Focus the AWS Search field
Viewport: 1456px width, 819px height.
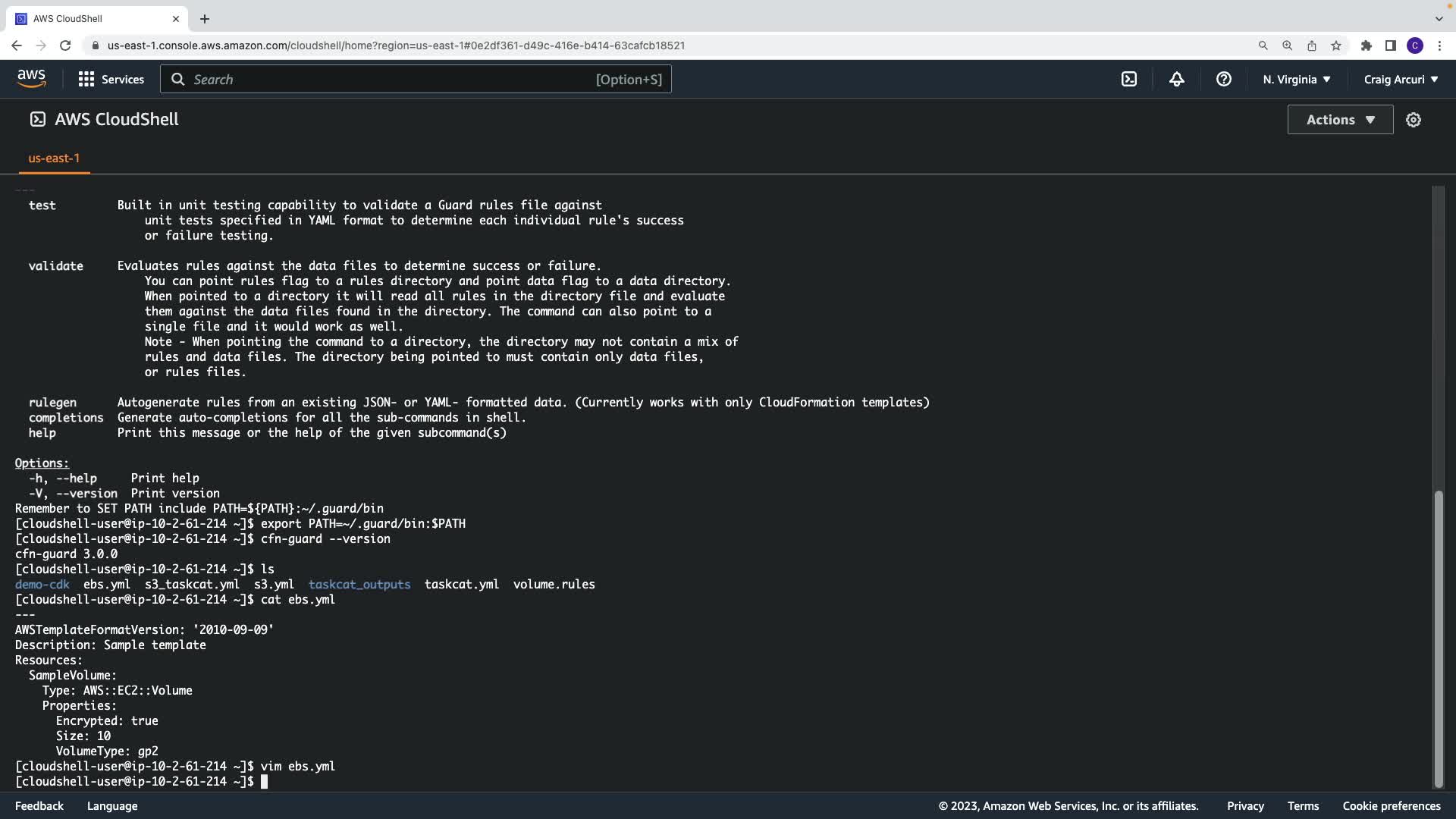pyautogui.click(x=415, y=79)
